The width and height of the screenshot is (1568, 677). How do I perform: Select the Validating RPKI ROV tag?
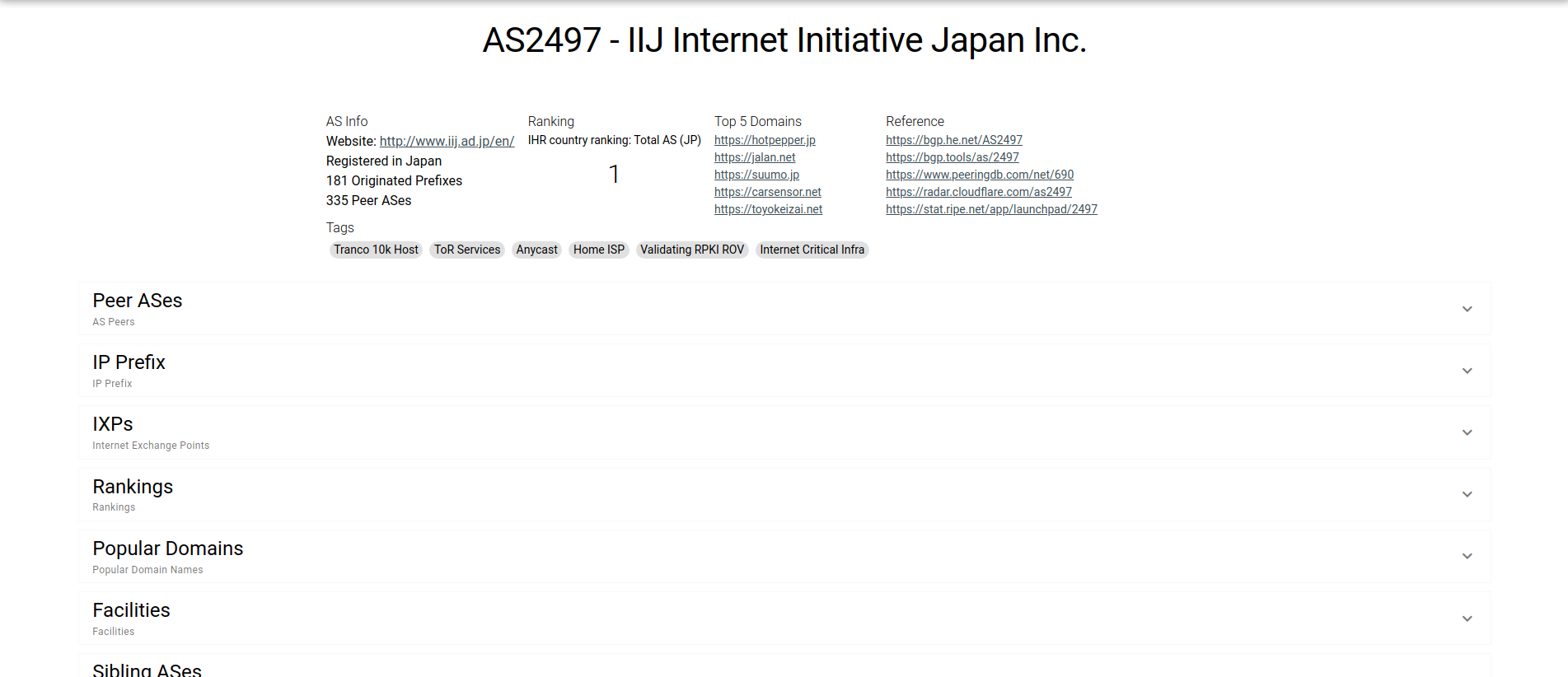point(692,250)
